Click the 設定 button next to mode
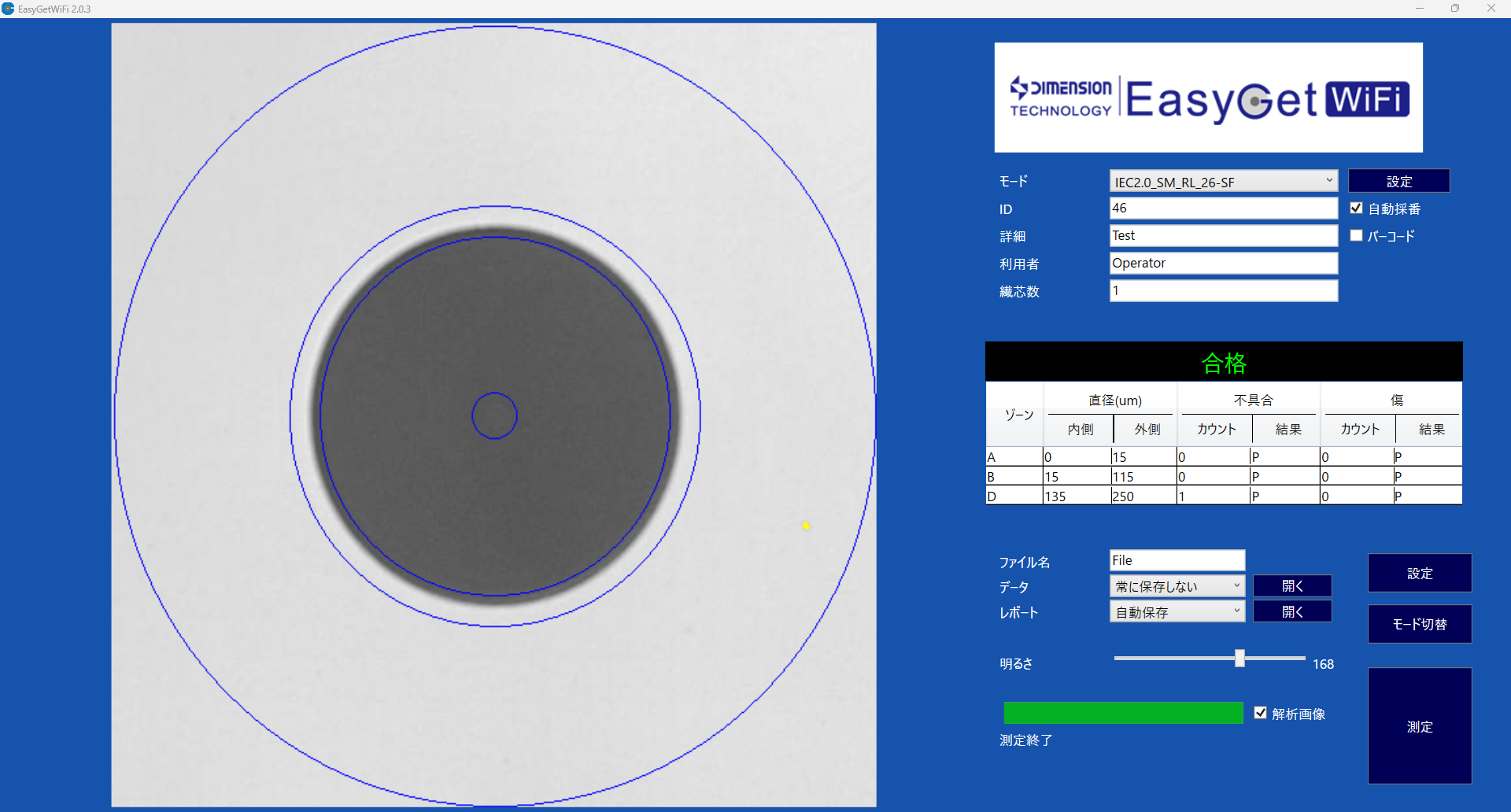Screen dimensions: 1511x812 tap(1398, 181)
